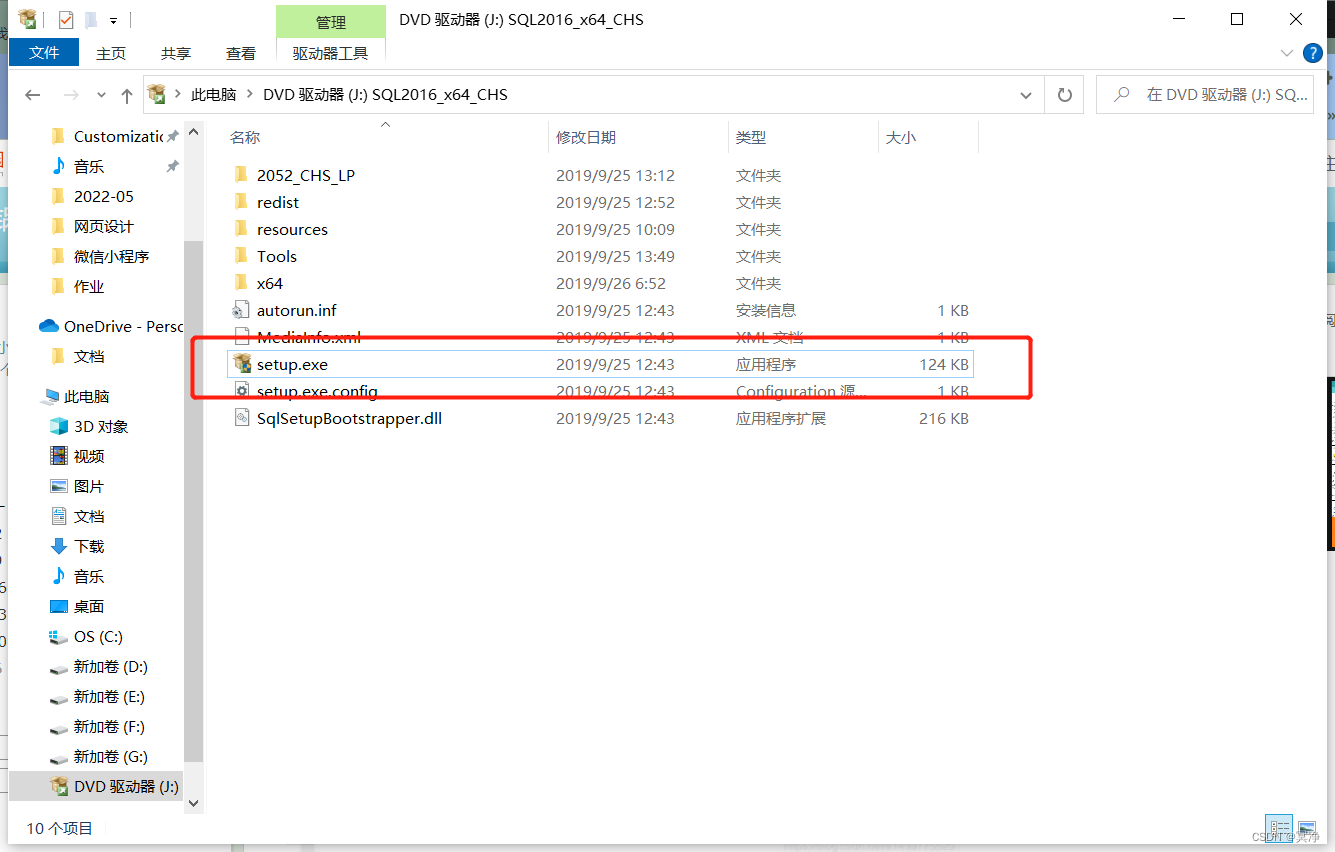
Task: Select 此电脑 in navigation pane
Action: pyautogui.click(x=86, y=396)
